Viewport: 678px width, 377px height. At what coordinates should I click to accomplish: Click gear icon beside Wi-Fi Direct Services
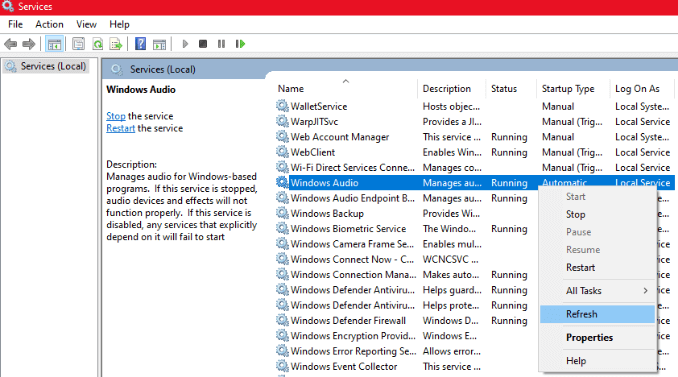[x=282, y=167]
